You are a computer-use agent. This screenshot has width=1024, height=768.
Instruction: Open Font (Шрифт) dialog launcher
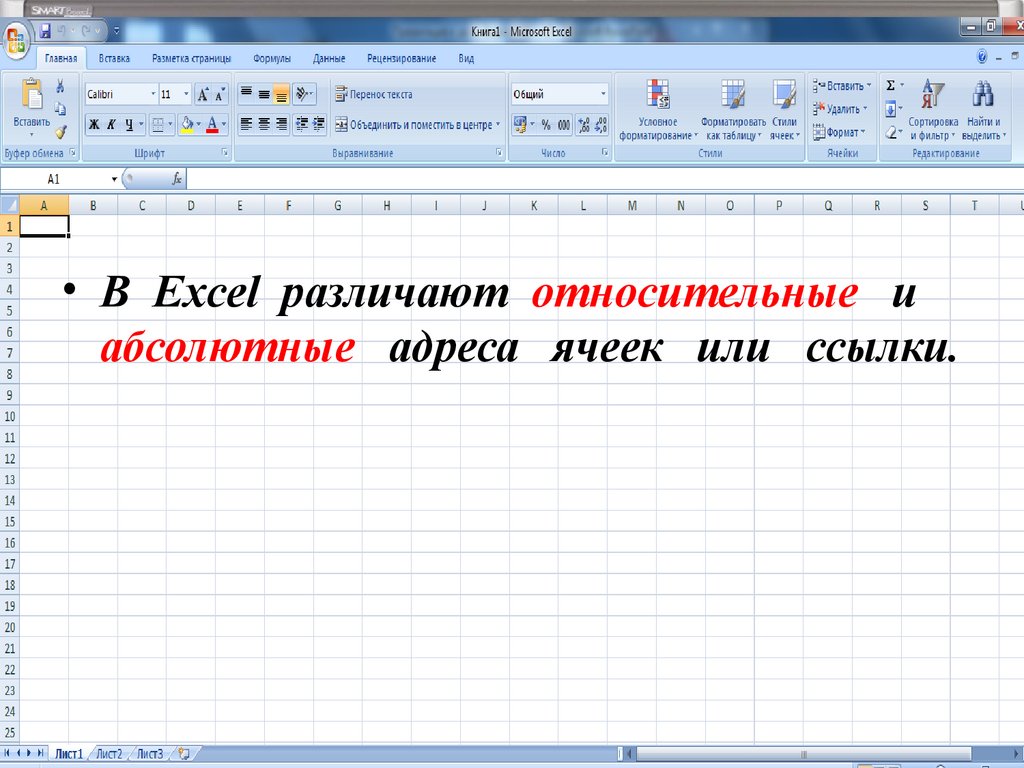coord(225,153)
